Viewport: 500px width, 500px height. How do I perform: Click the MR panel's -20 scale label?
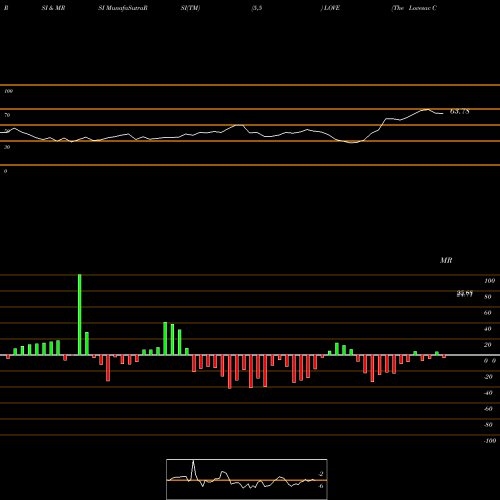(488, 377)
